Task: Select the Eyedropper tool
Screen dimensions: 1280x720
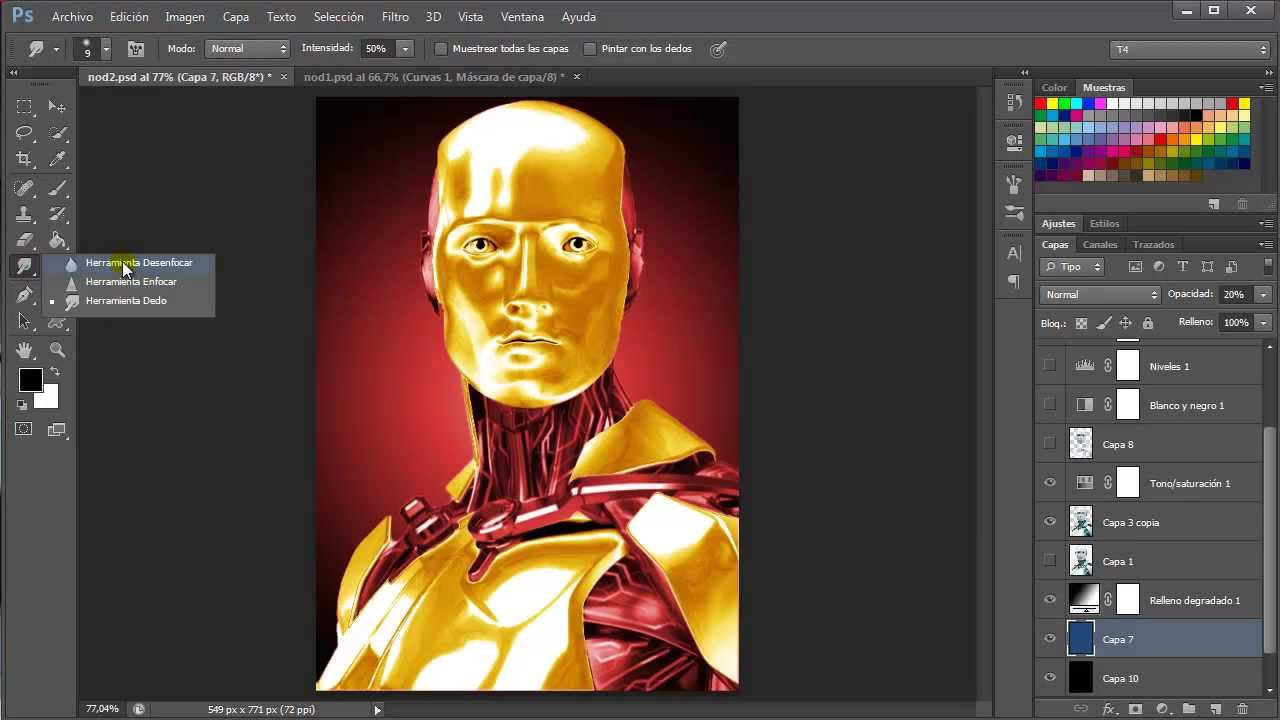Action: point(57,159)
